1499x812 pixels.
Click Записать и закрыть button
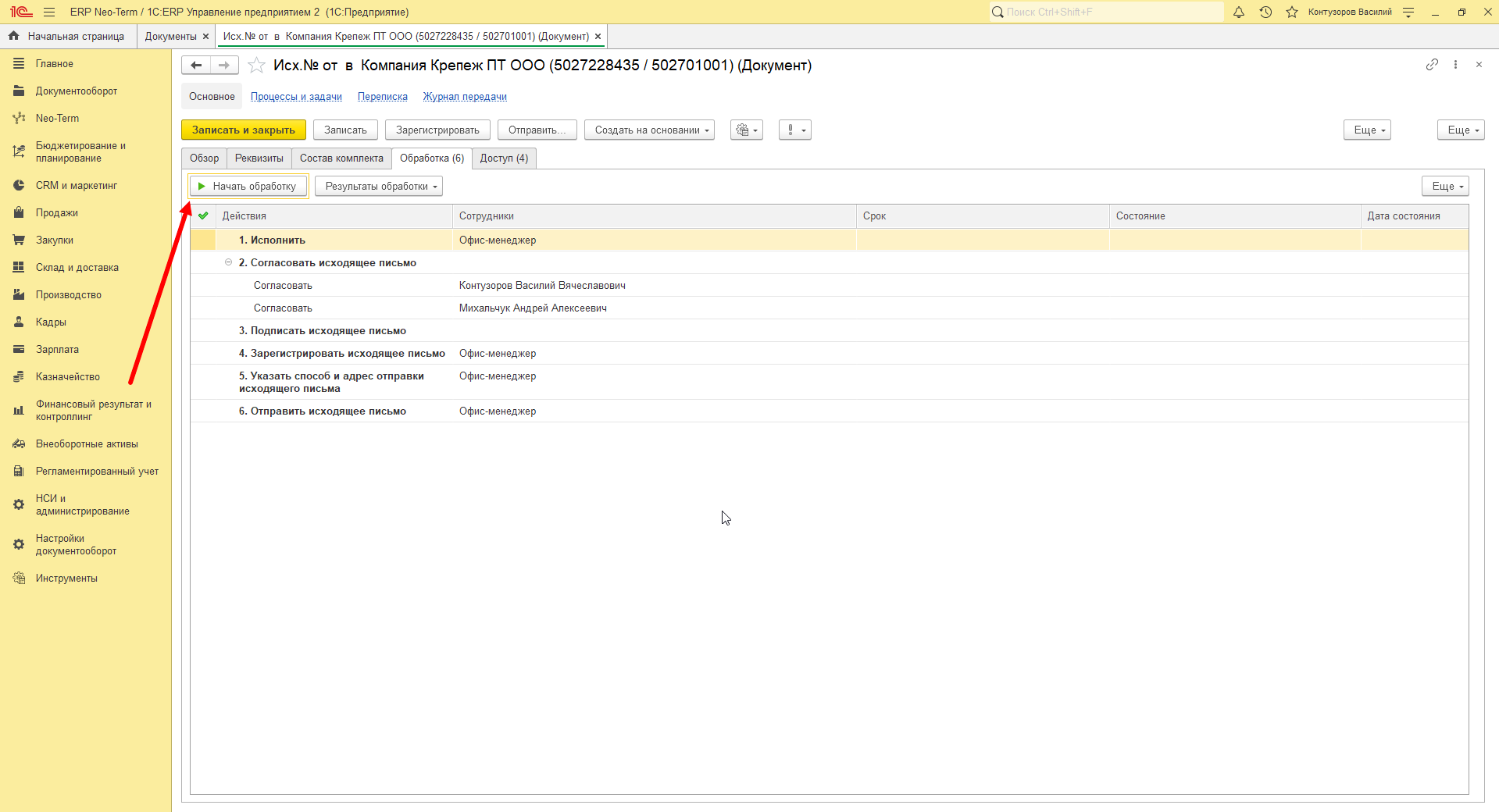pos(244,130)
